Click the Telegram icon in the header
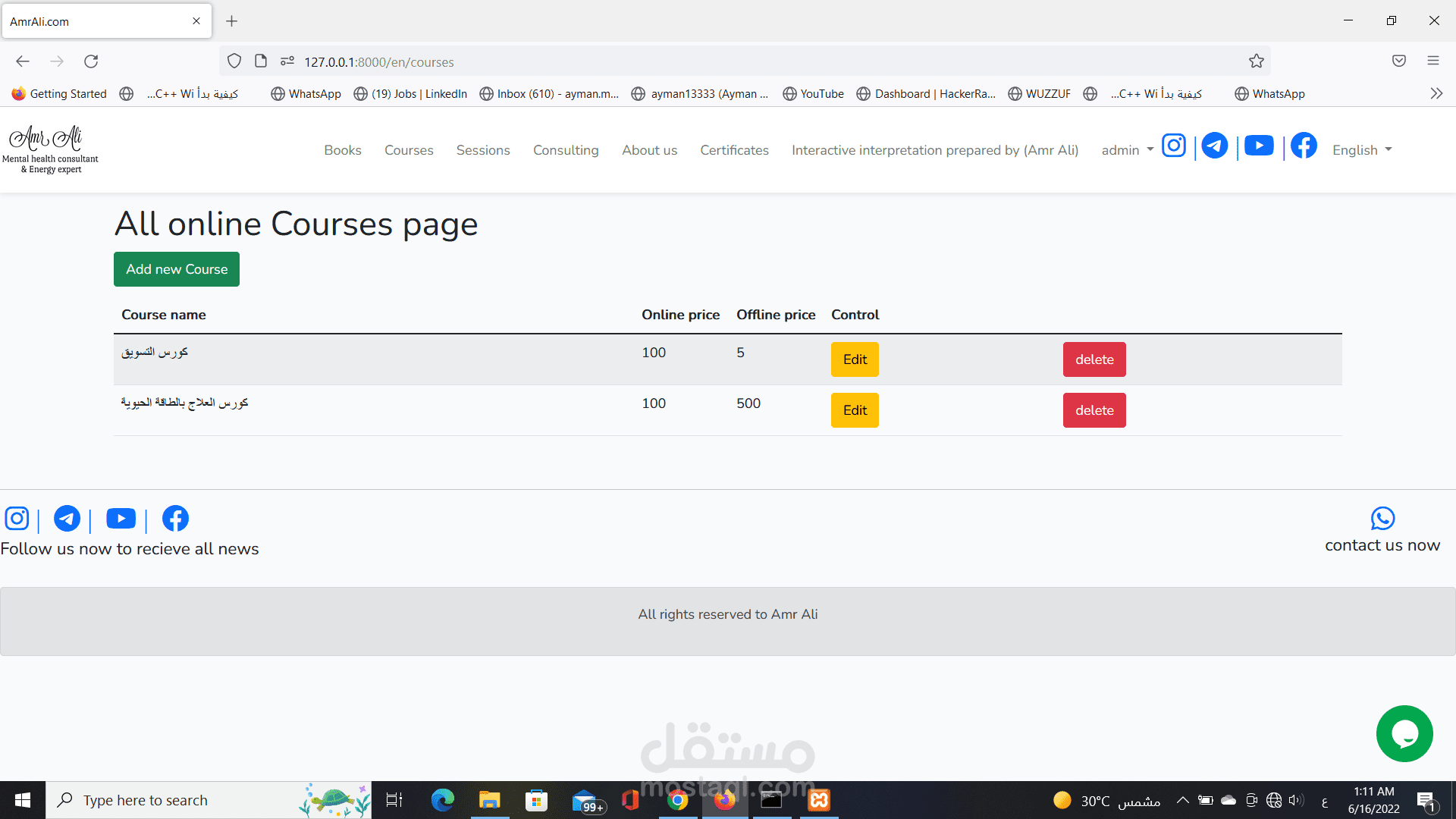 (x=1214, y=146)
